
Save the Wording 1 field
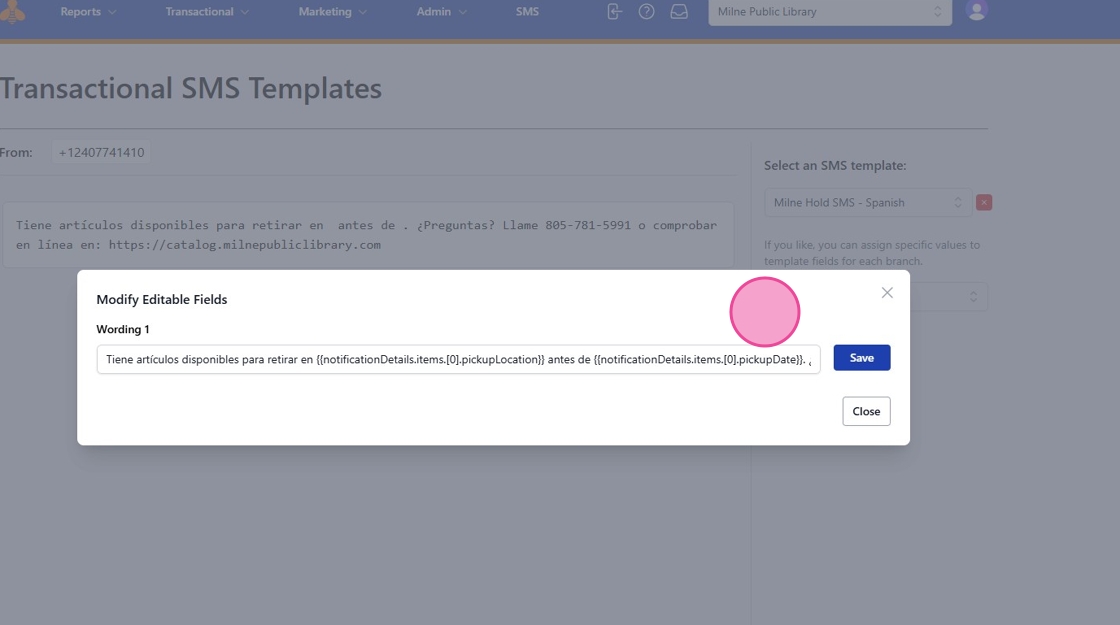pos(861,358)
